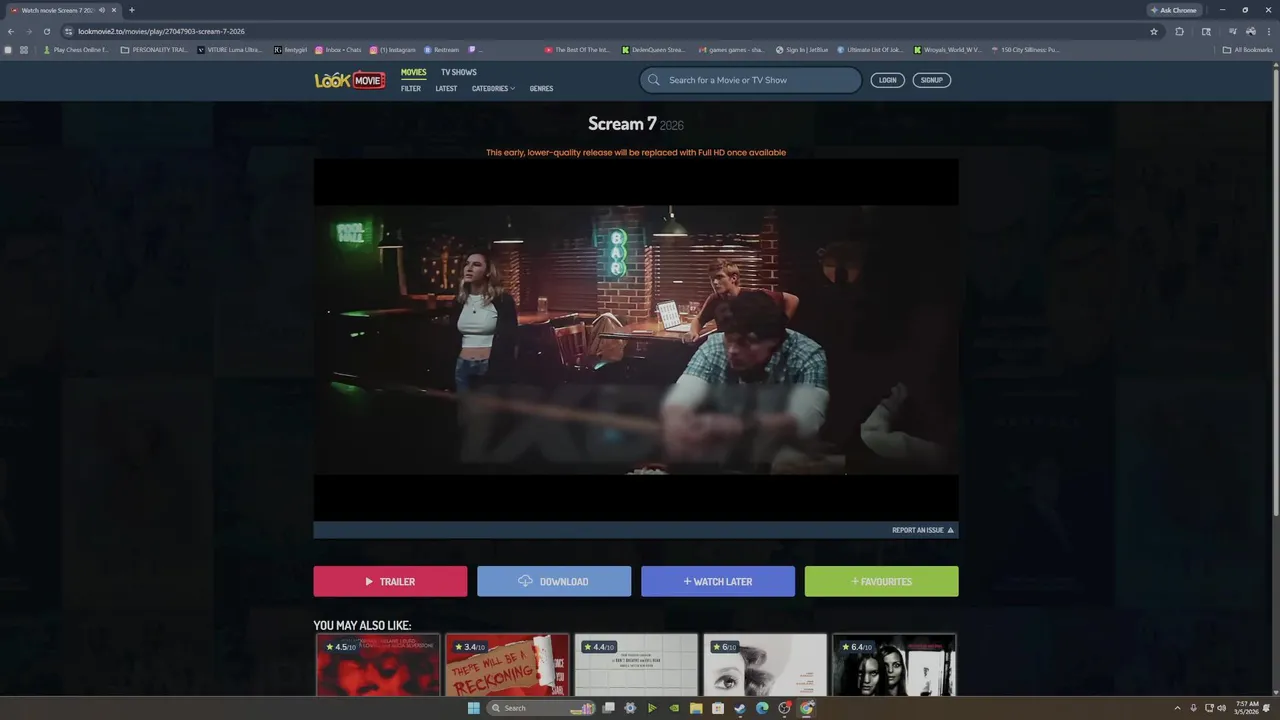The image size is (1280, 720).
Task: Open the Steam taskbar icon
Action: pyautogui.click(x=740, y=708)
